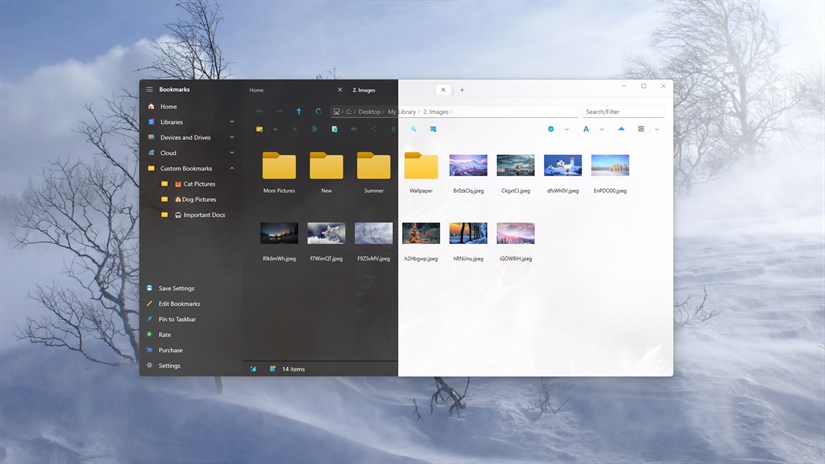The image size is (825, 464).
Task: Click Save Settings in the sidebar
Action: (x=176, y=288)
